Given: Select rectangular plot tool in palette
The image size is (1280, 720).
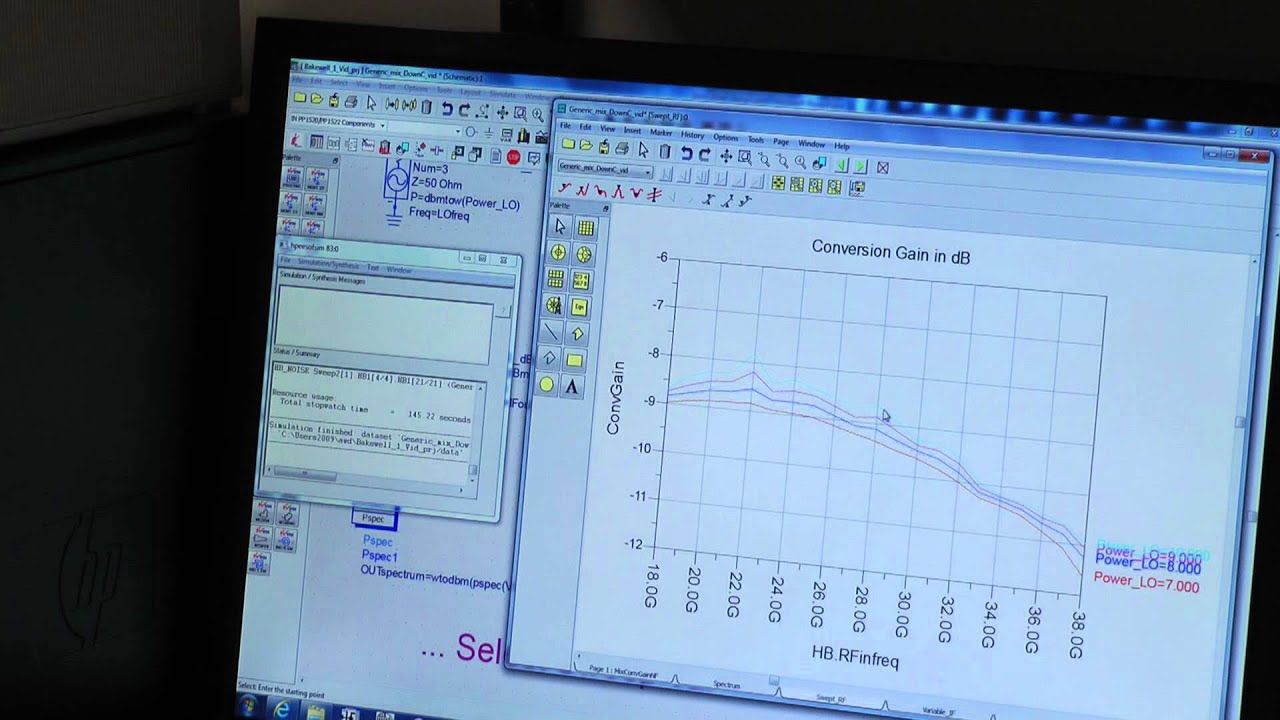Looking at the screenshot, I should 586,228.
